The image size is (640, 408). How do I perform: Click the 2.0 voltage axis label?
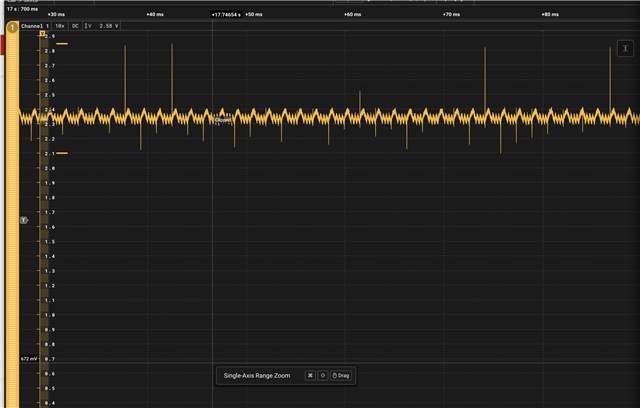(x=50, y=168)
